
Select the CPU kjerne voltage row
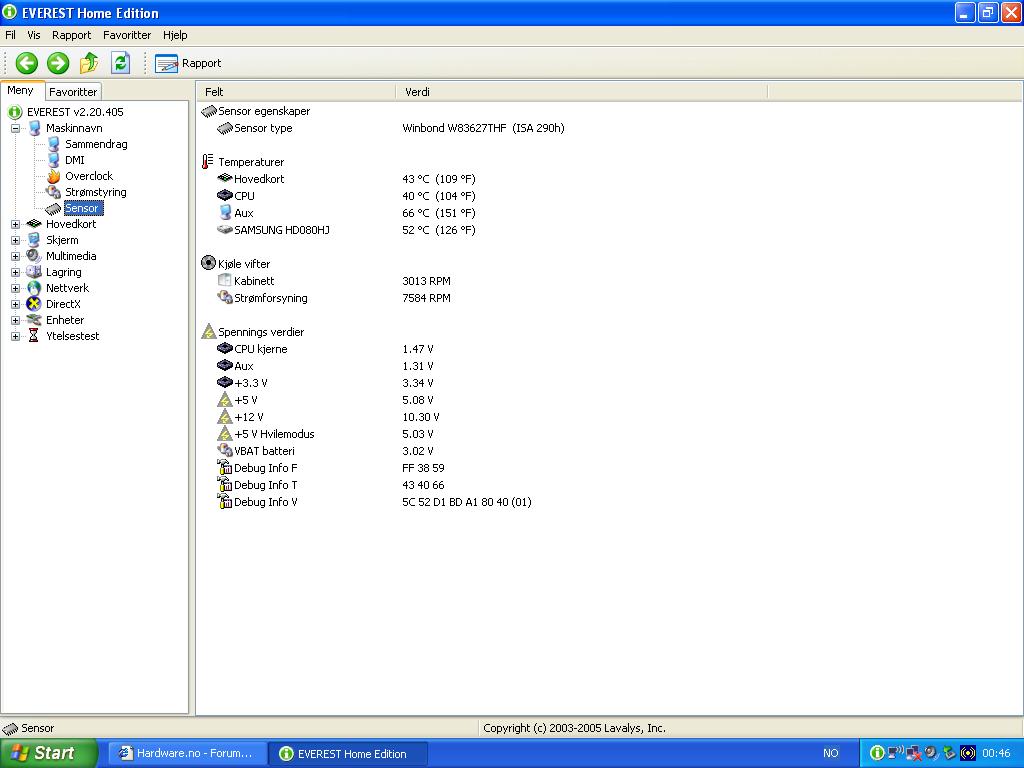(325, 349)
